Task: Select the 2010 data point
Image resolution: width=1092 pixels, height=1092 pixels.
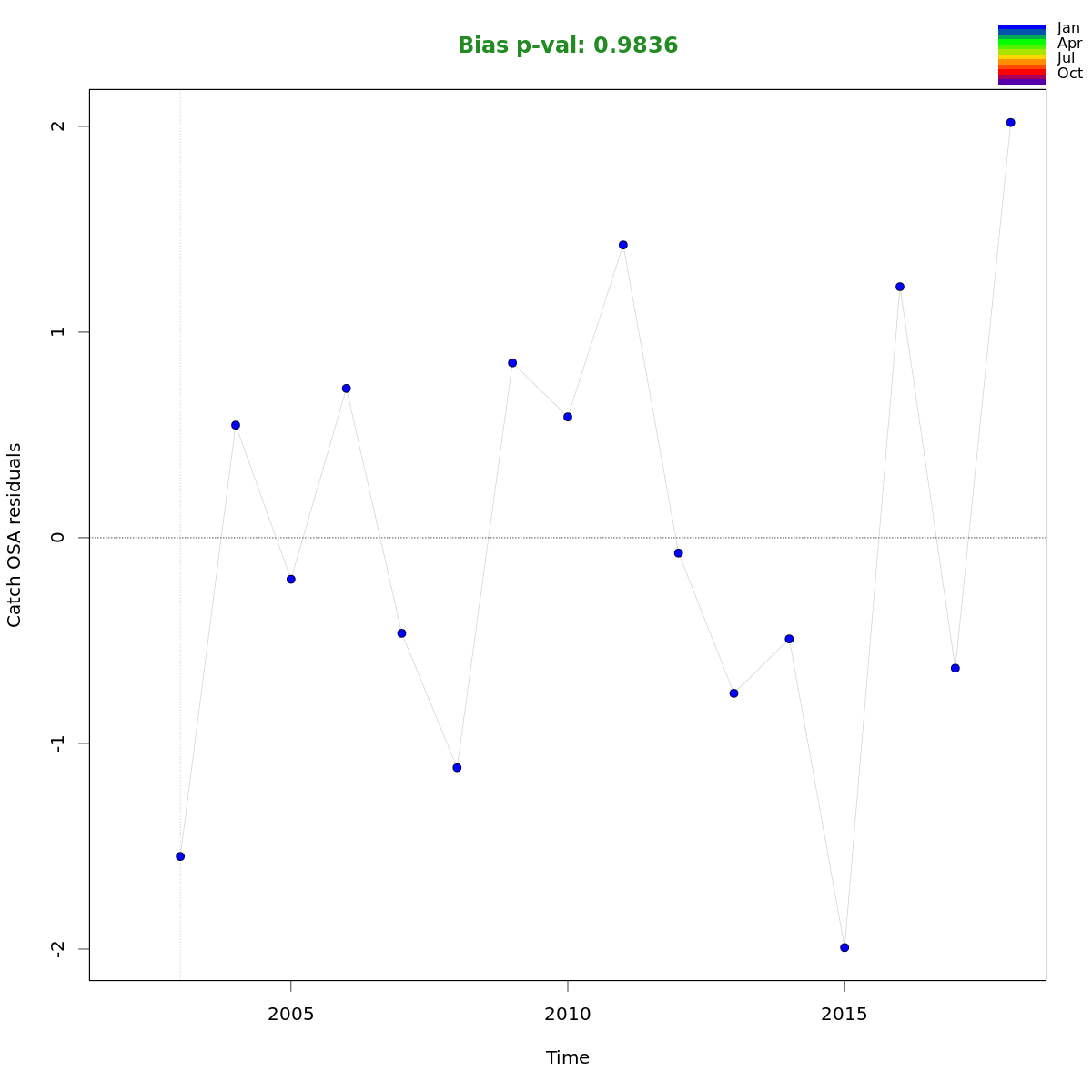Action: coord(568,417)
